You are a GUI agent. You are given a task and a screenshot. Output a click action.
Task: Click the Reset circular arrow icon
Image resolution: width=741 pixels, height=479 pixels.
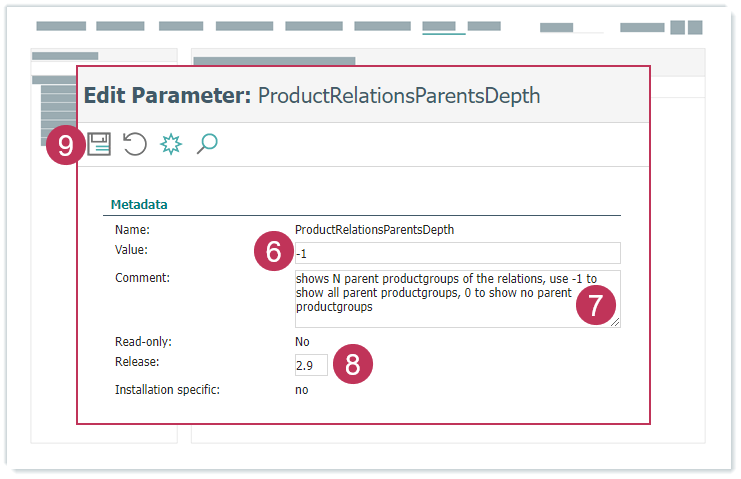click(x=135, y=144)
